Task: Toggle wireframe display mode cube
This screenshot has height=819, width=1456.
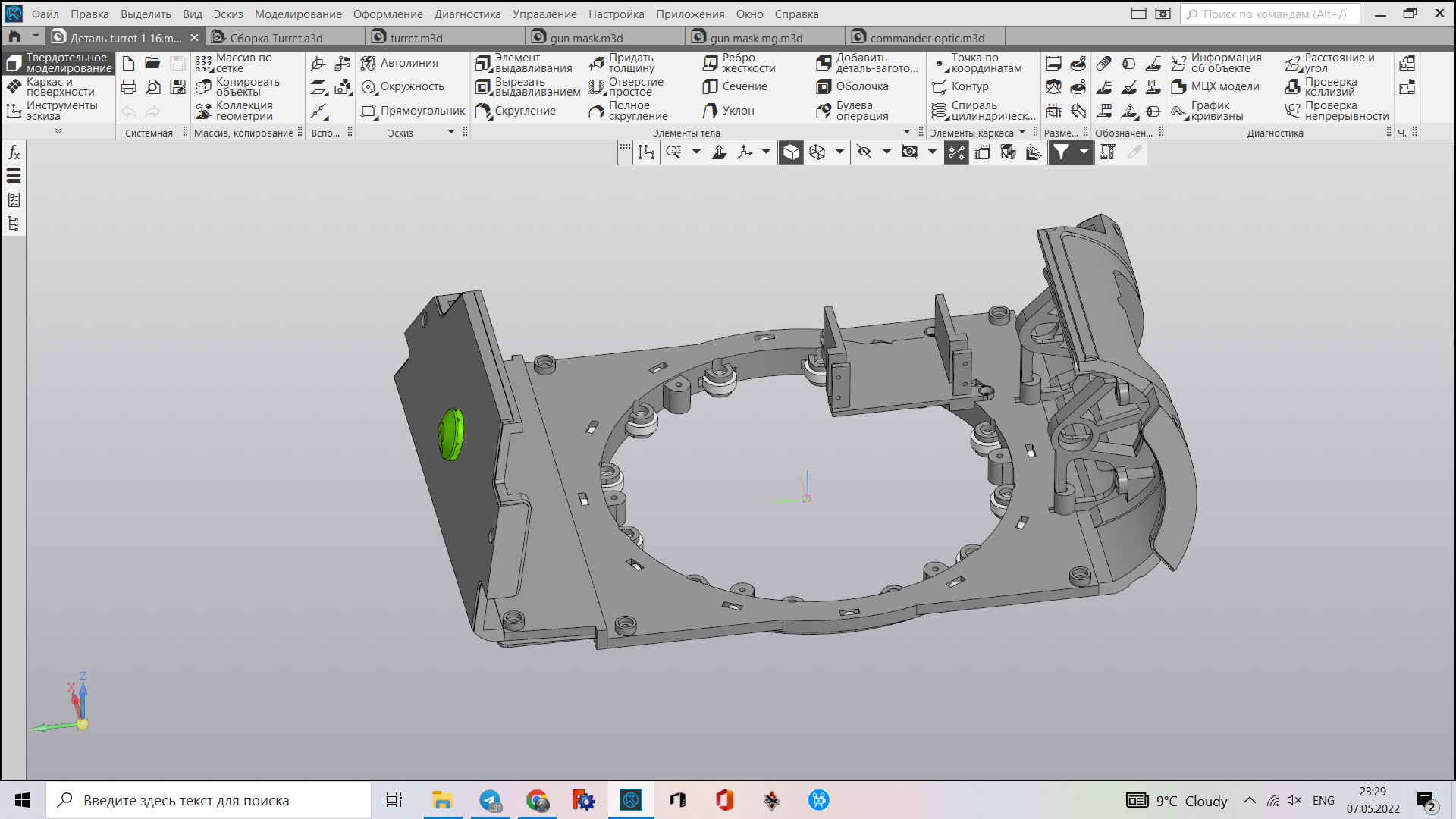Action: point(817,152)
